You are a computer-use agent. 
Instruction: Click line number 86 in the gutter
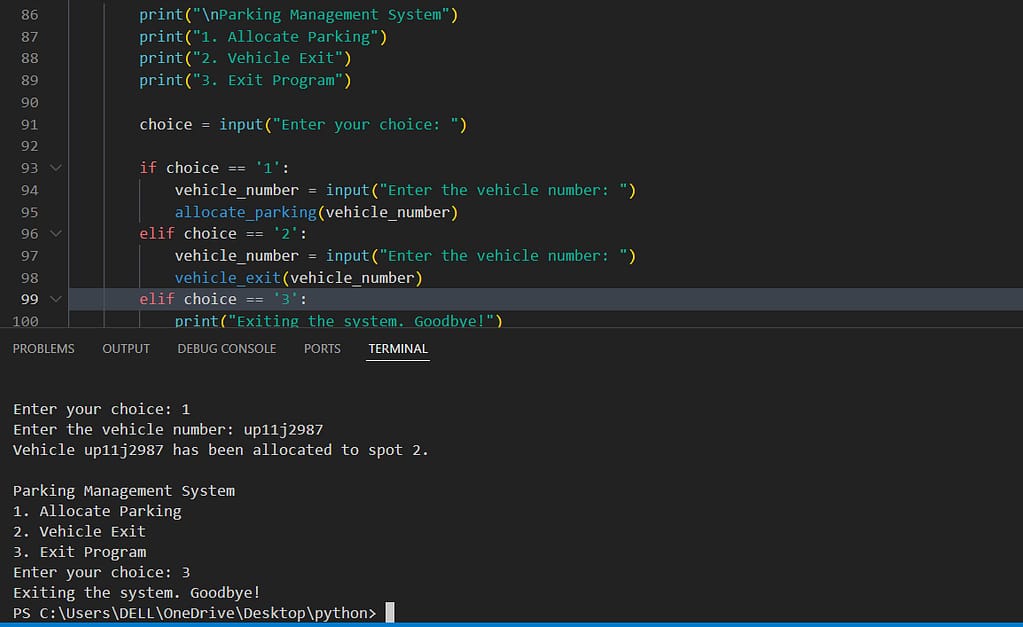click(30, 14)
